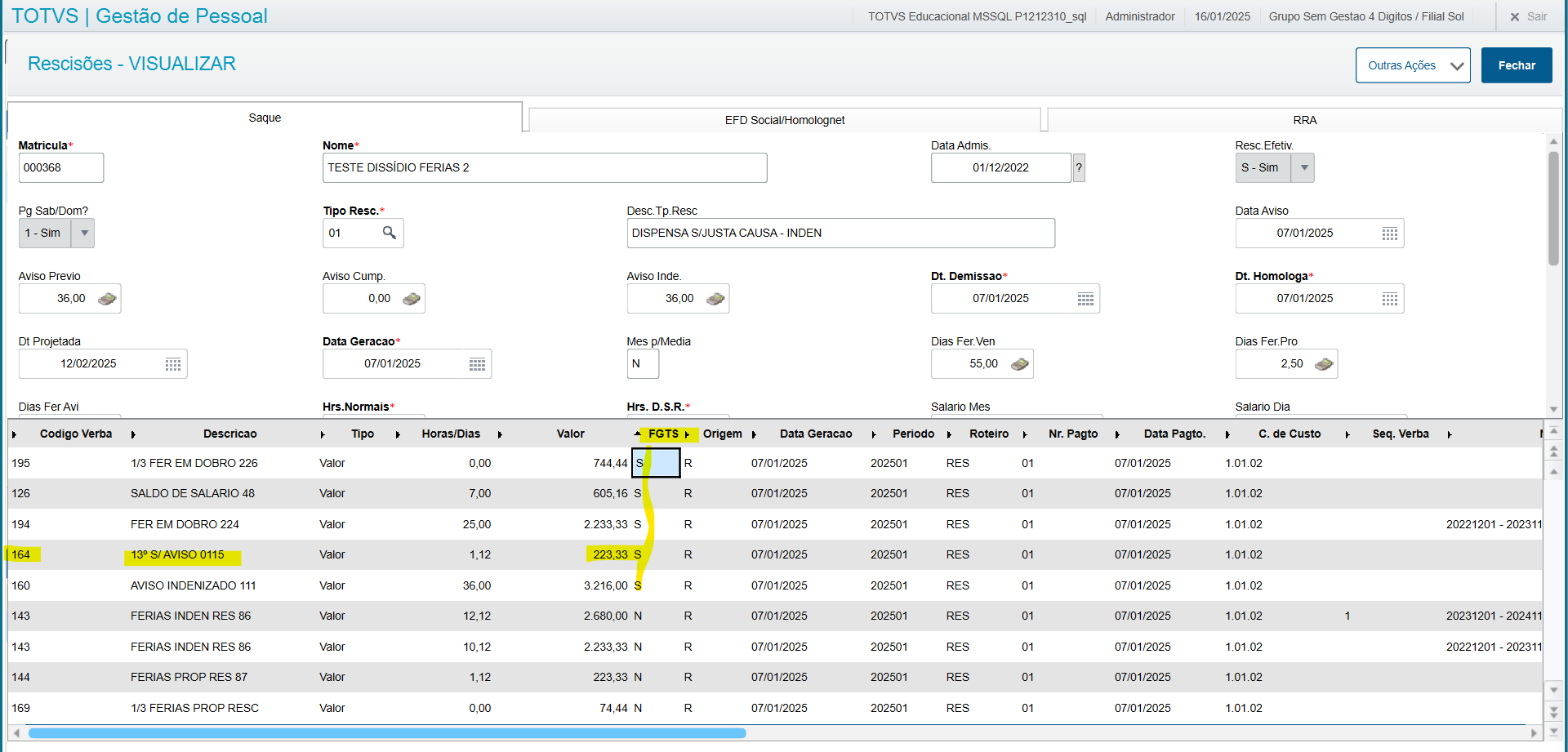Click the value 3.216,00 in Valor column

605,585
